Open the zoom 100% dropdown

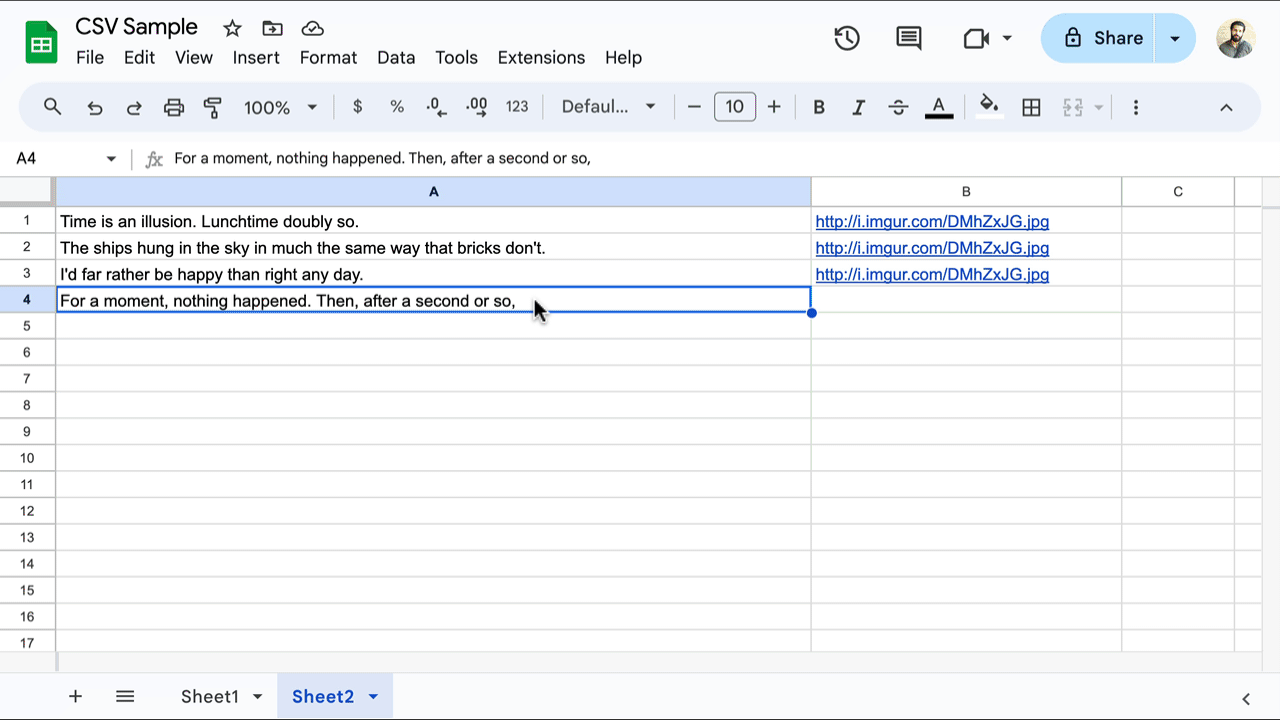click(280, 107)
